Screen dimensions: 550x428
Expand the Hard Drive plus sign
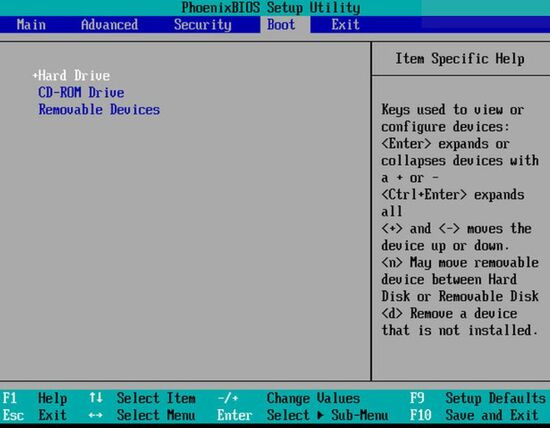tap(35, 75)
